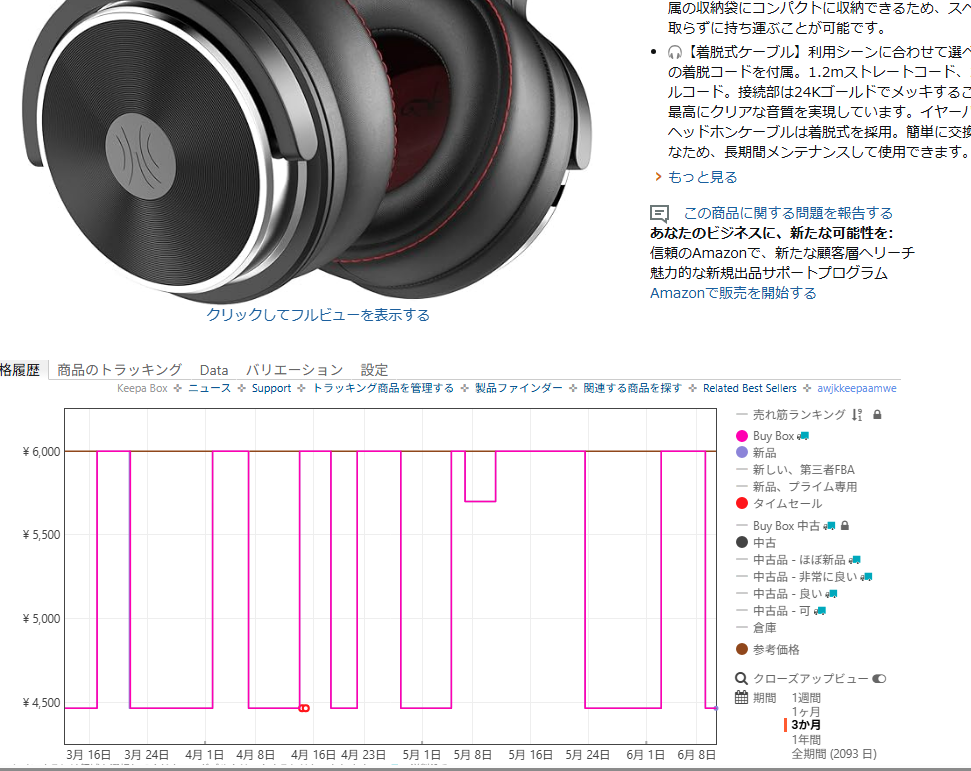Show the 倉庫 price line
The height and width of the screenshot is (771, 971).
click(x=756, y=628)
